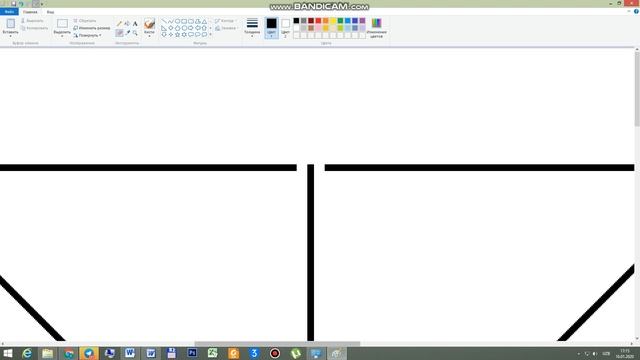This screenshot has width=640, height=360.
Task: Choose the Right triangle shape
Action: 164,28
